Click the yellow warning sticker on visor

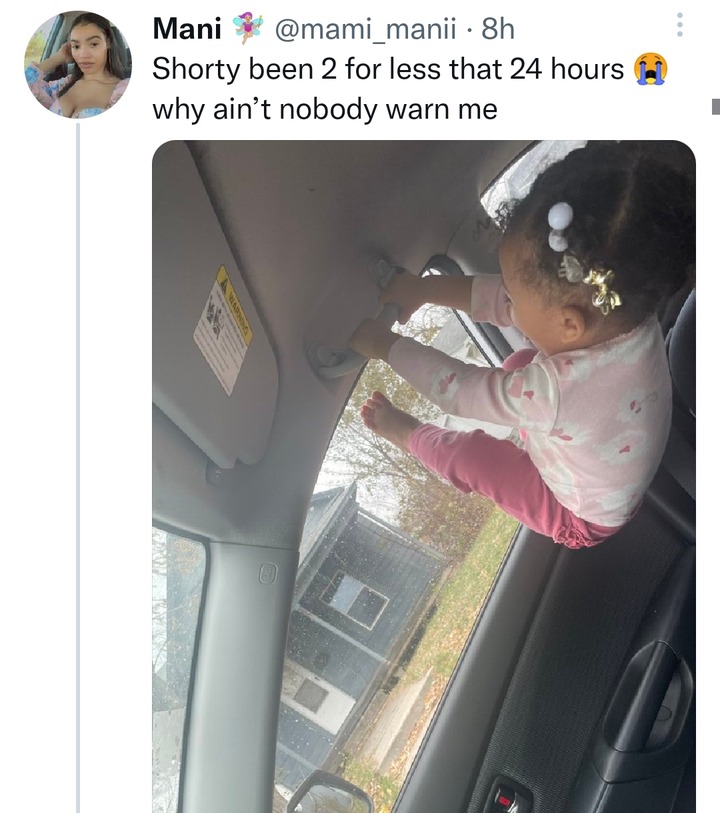(x=223, y=331)
